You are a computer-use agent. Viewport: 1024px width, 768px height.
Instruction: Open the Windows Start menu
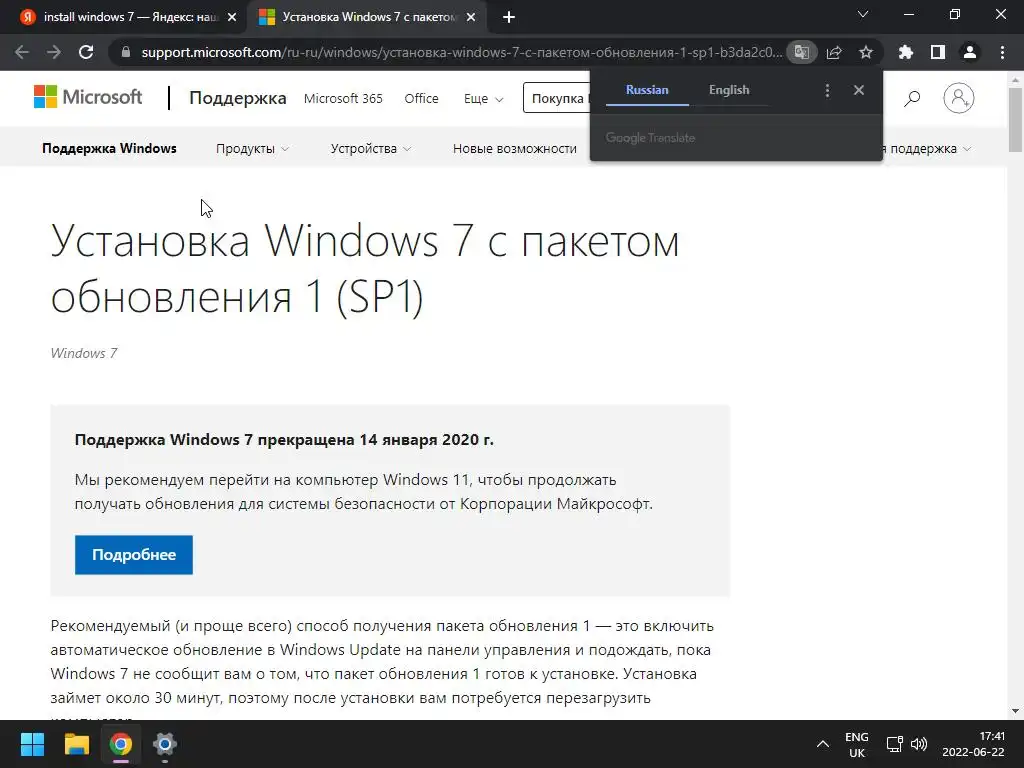click(x=32, y=744)
